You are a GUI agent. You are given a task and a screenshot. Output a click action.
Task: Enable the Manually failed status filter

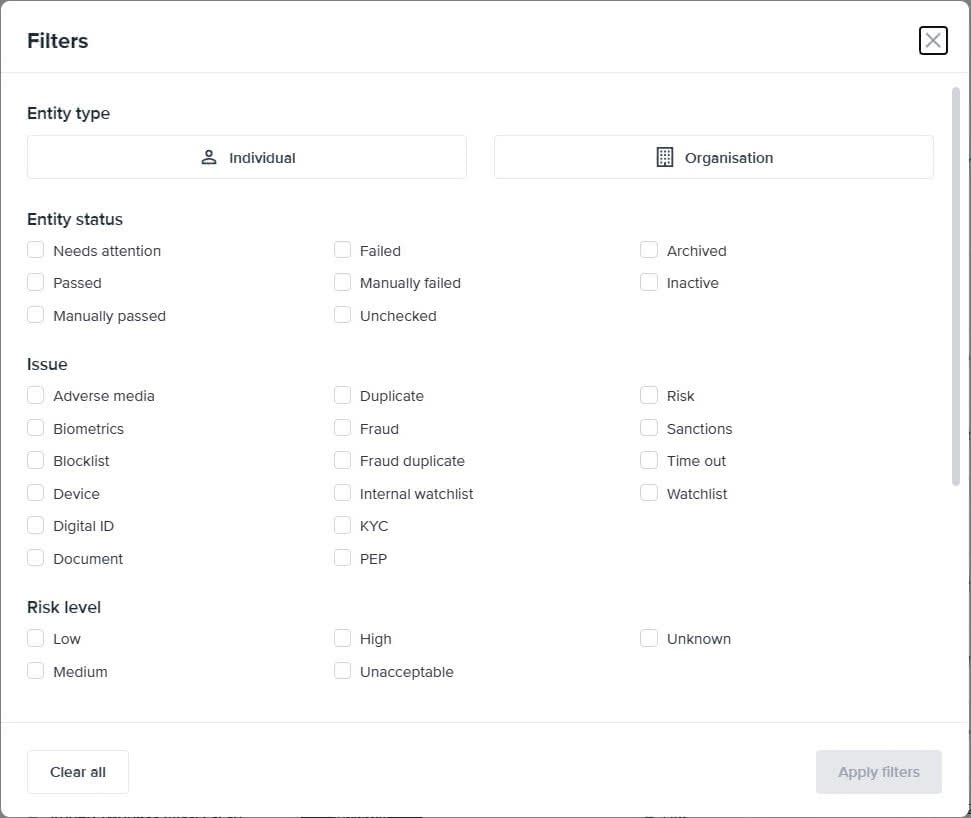pyautogui.click(x=343, y=283)
